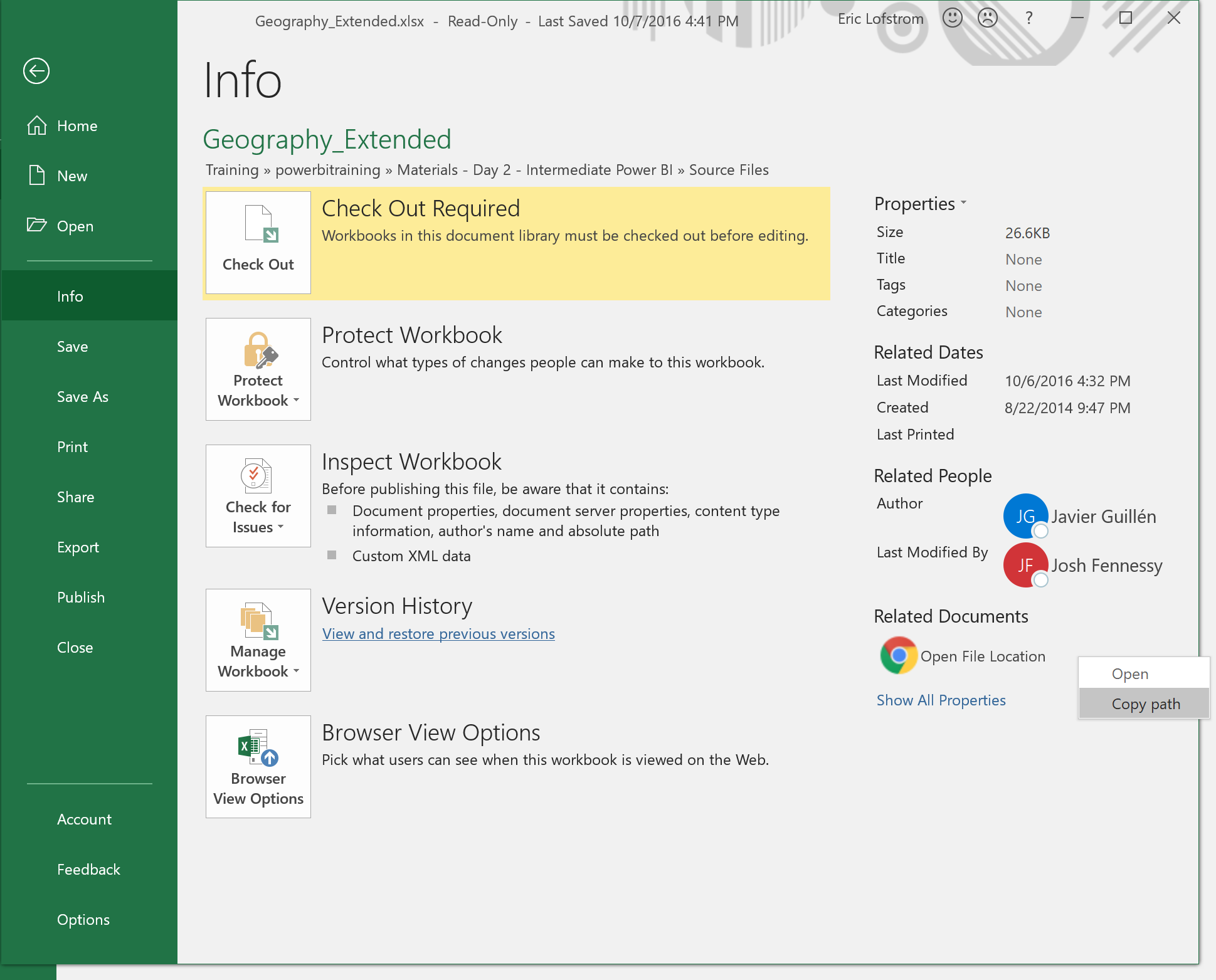The width and height of the screenshot is (1216, 980).
Task: Open the Publish page
Action: click(90, 597)
